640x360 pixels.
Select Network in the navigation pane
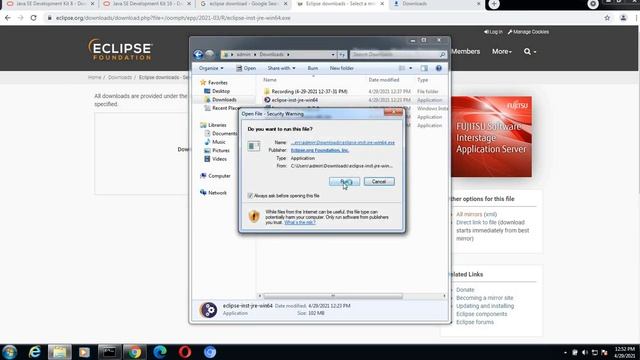217,193
